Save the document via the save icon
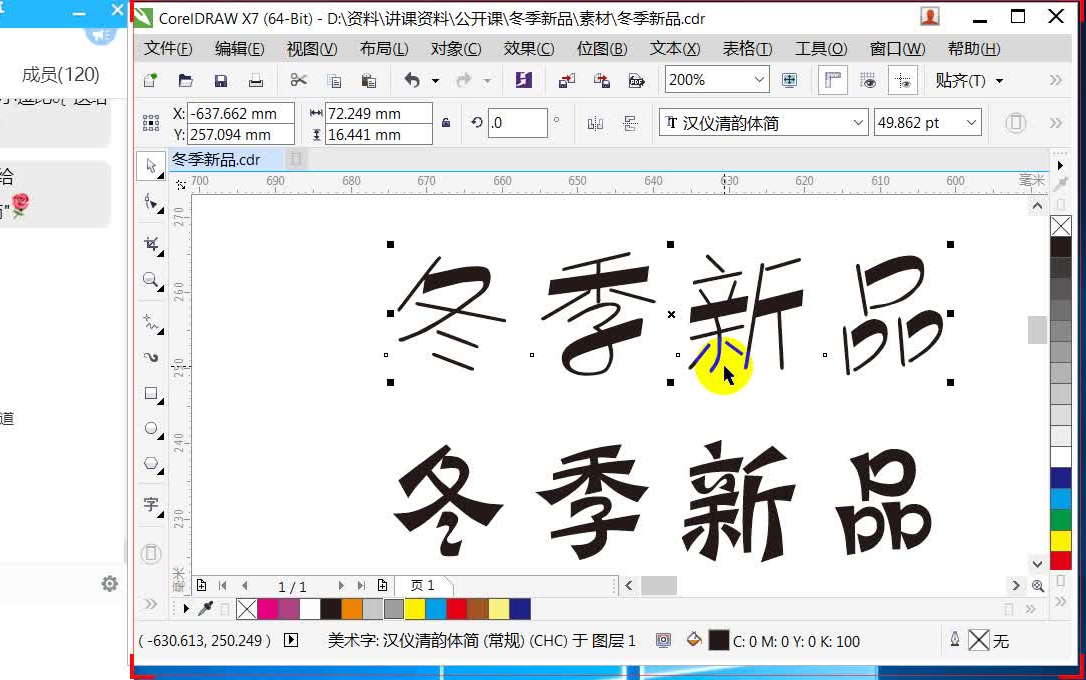Image resolution: width=1086 pixels, height=680 pixels. 220,79
